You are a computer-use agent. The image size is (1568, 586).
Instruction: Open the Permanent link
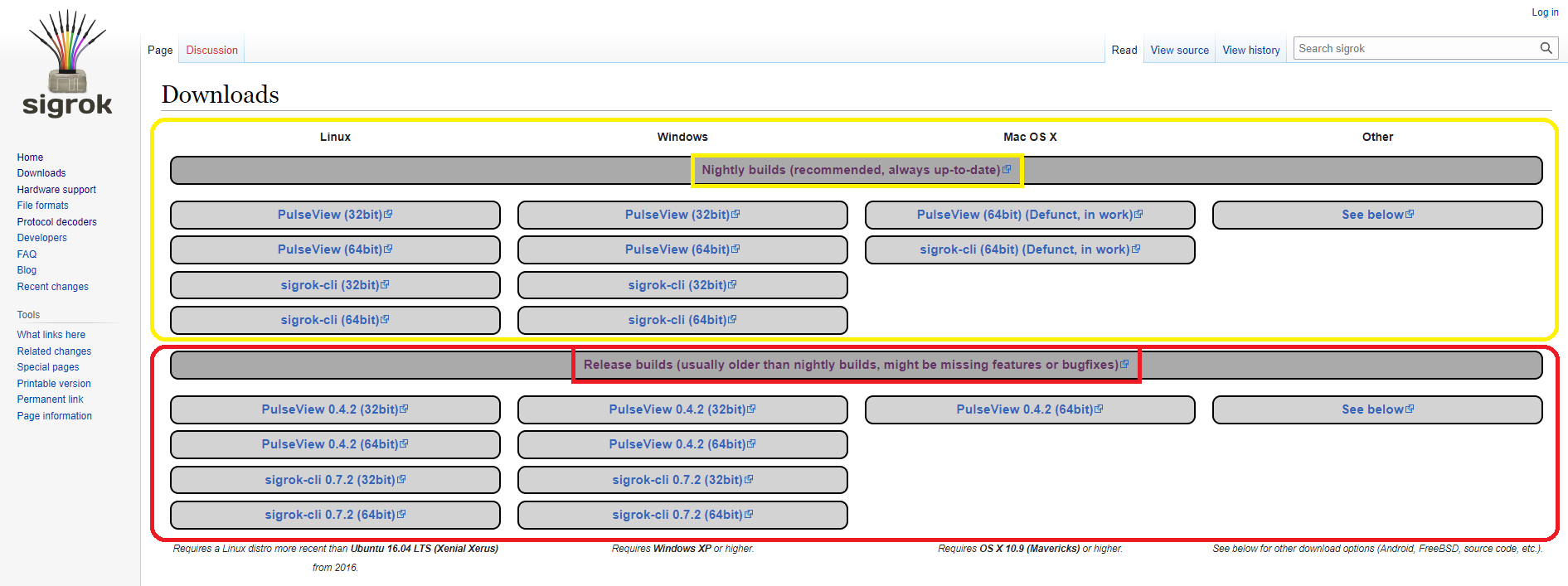click(50, 400)
